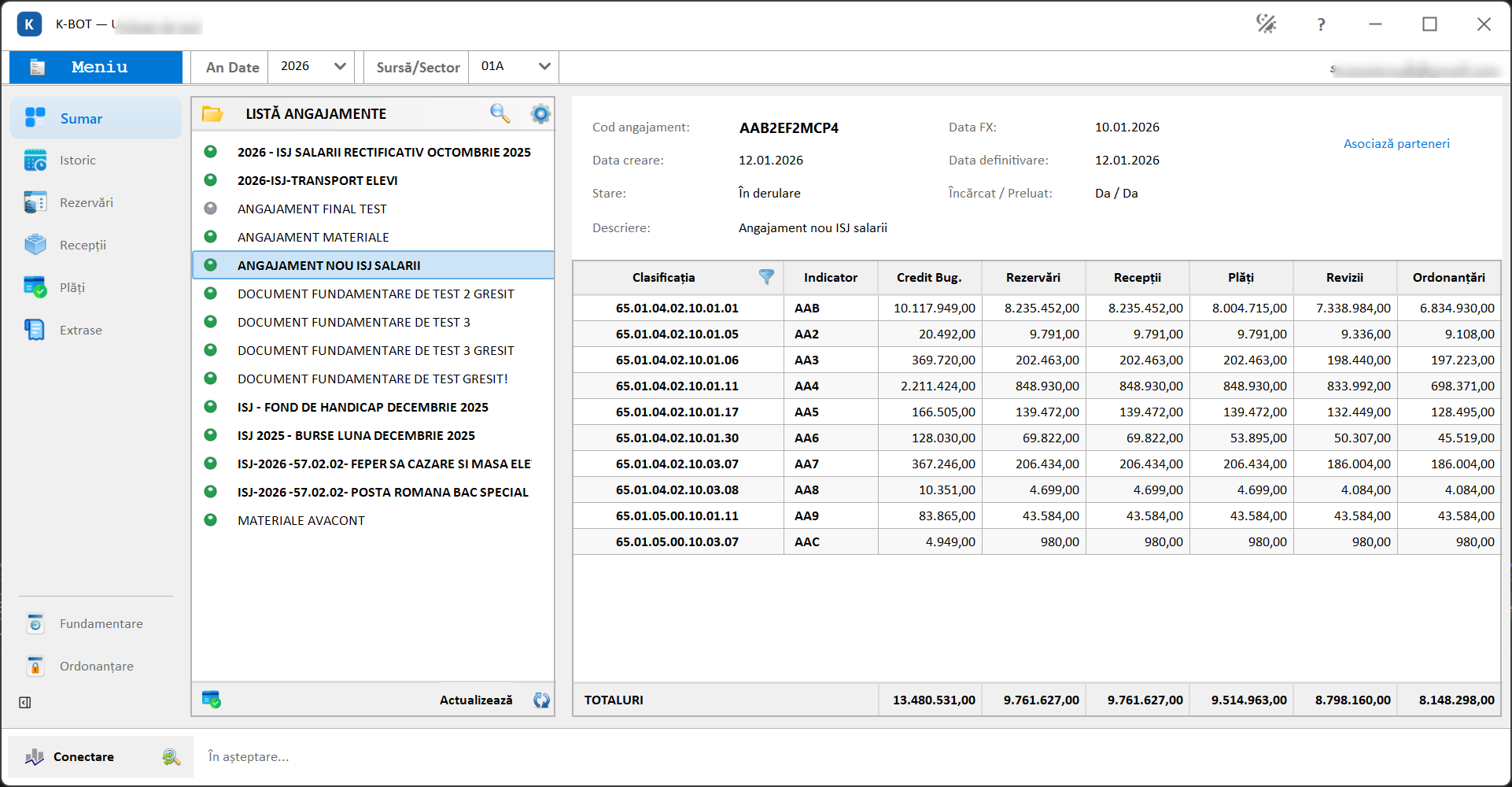Image resolution: width=1512 pixels, height=787 pixels.
Task: Click the search magnifier in Listă Angajamente
Action: click(x=500, y=113)
